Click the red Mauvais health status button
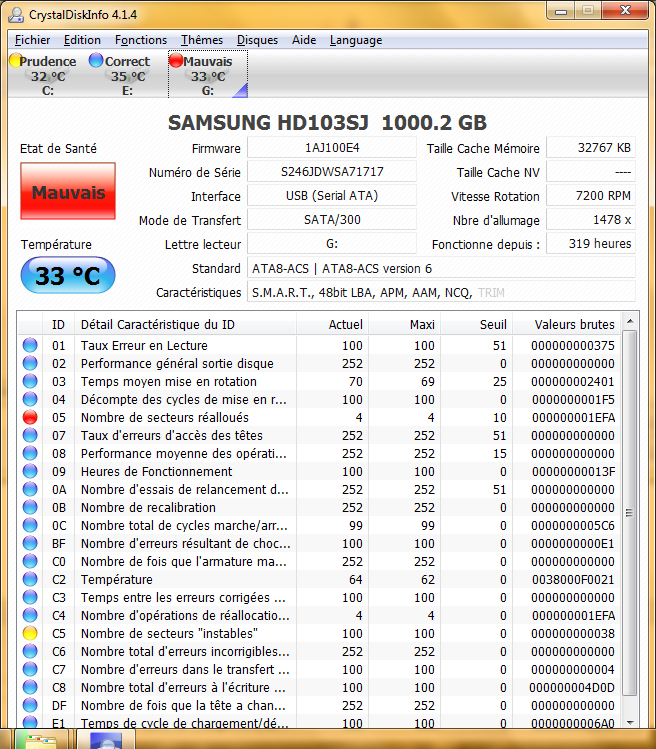This screenshot has width=656, height=749. [x=68, y=191]
